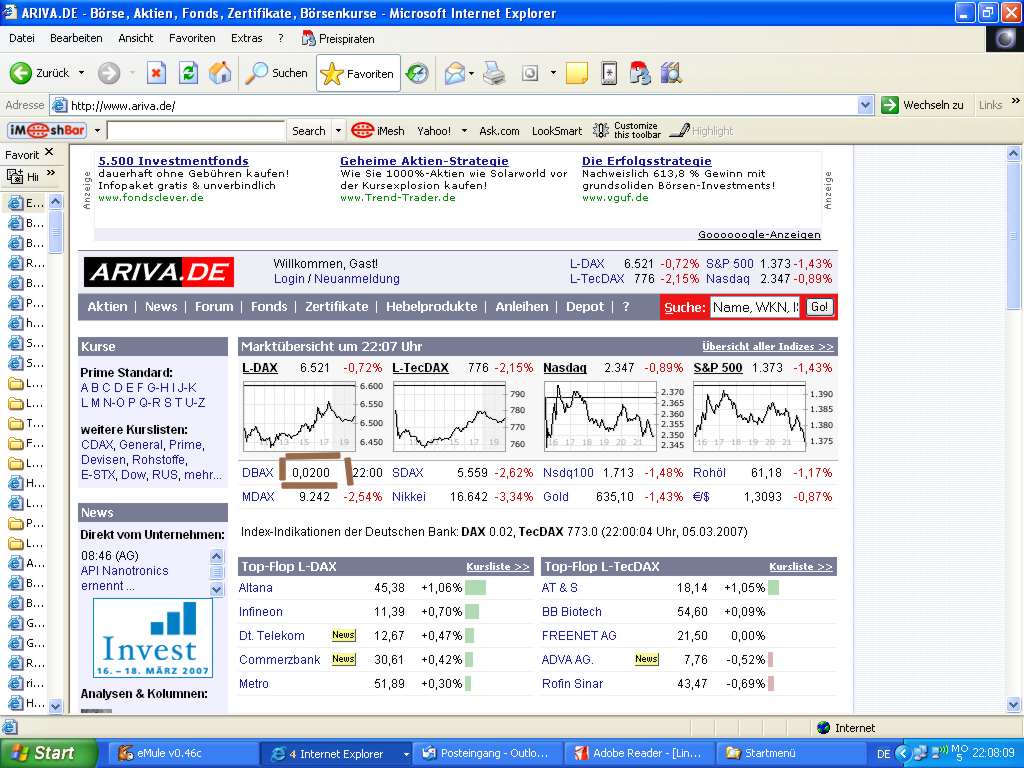Open the Datei menu
Screen dimensions: 1024x768
tap(22, 39)
